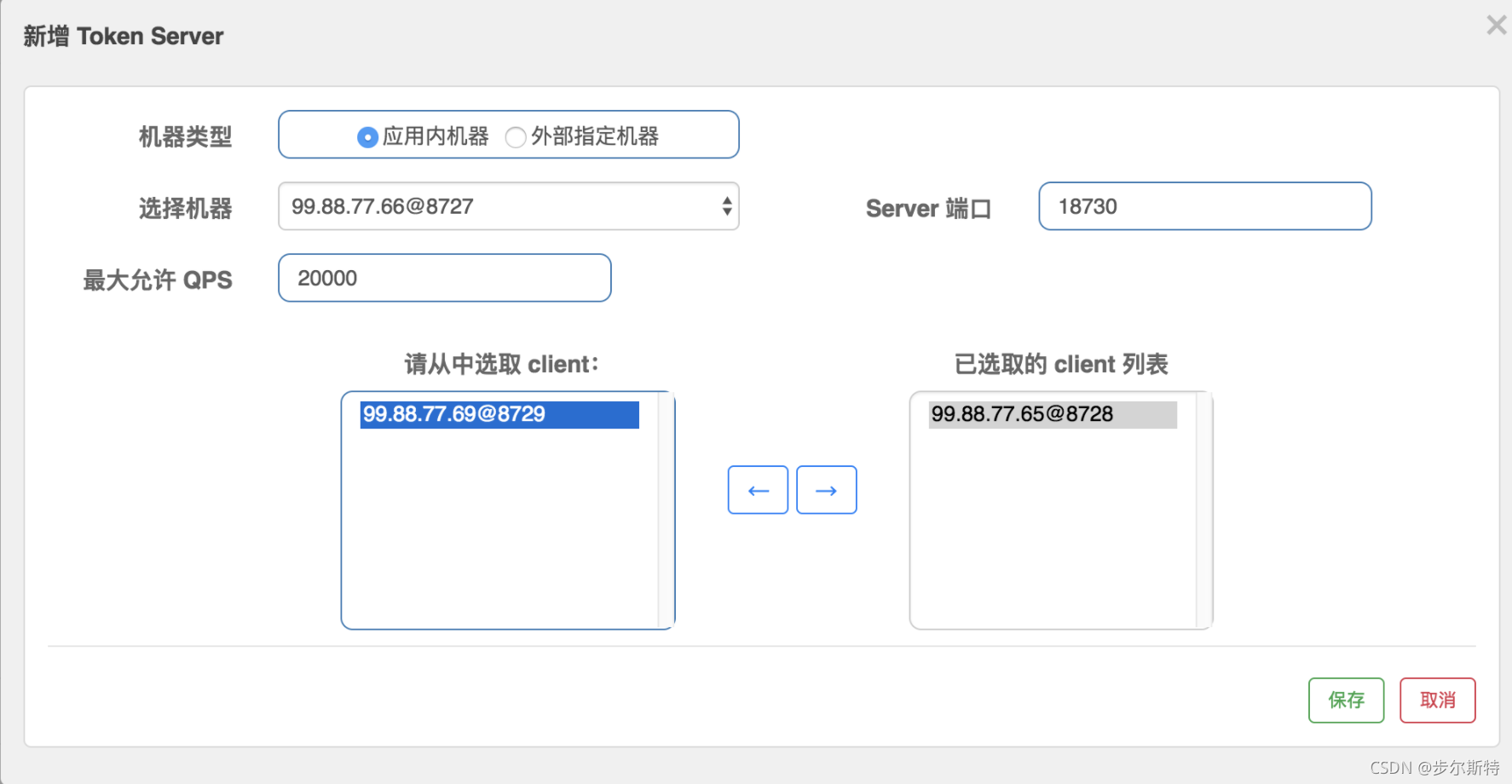The height and width of the screenshot is (784, 1512).
Task: Click the 外部指定机器 label text
Action: pos(595,136)
